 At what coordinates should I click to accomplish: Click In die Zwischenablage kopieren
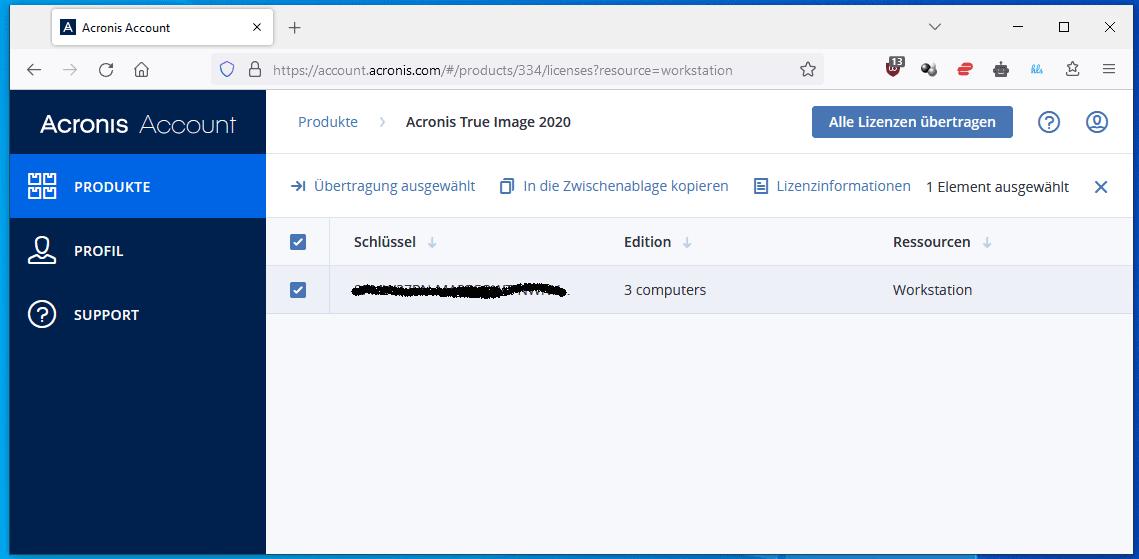[x=614, y=186]
